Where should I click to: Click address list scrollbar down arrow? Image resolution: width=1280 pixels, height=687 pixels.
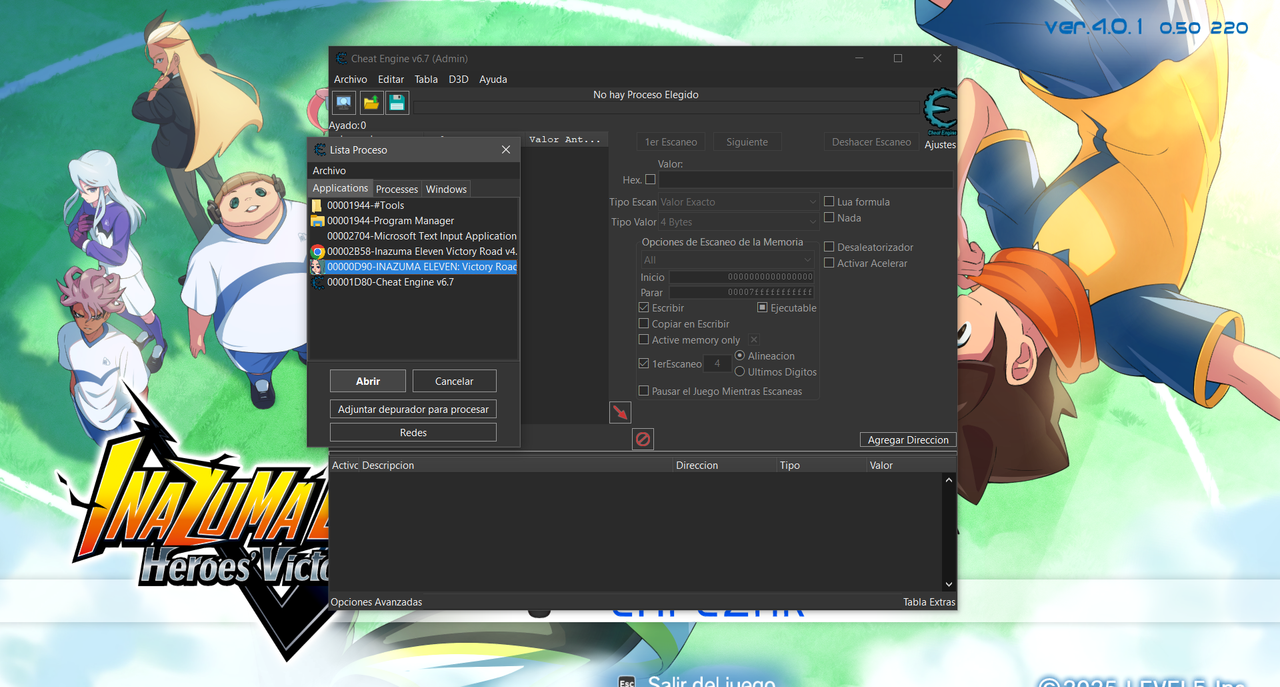tap(949, 585)
